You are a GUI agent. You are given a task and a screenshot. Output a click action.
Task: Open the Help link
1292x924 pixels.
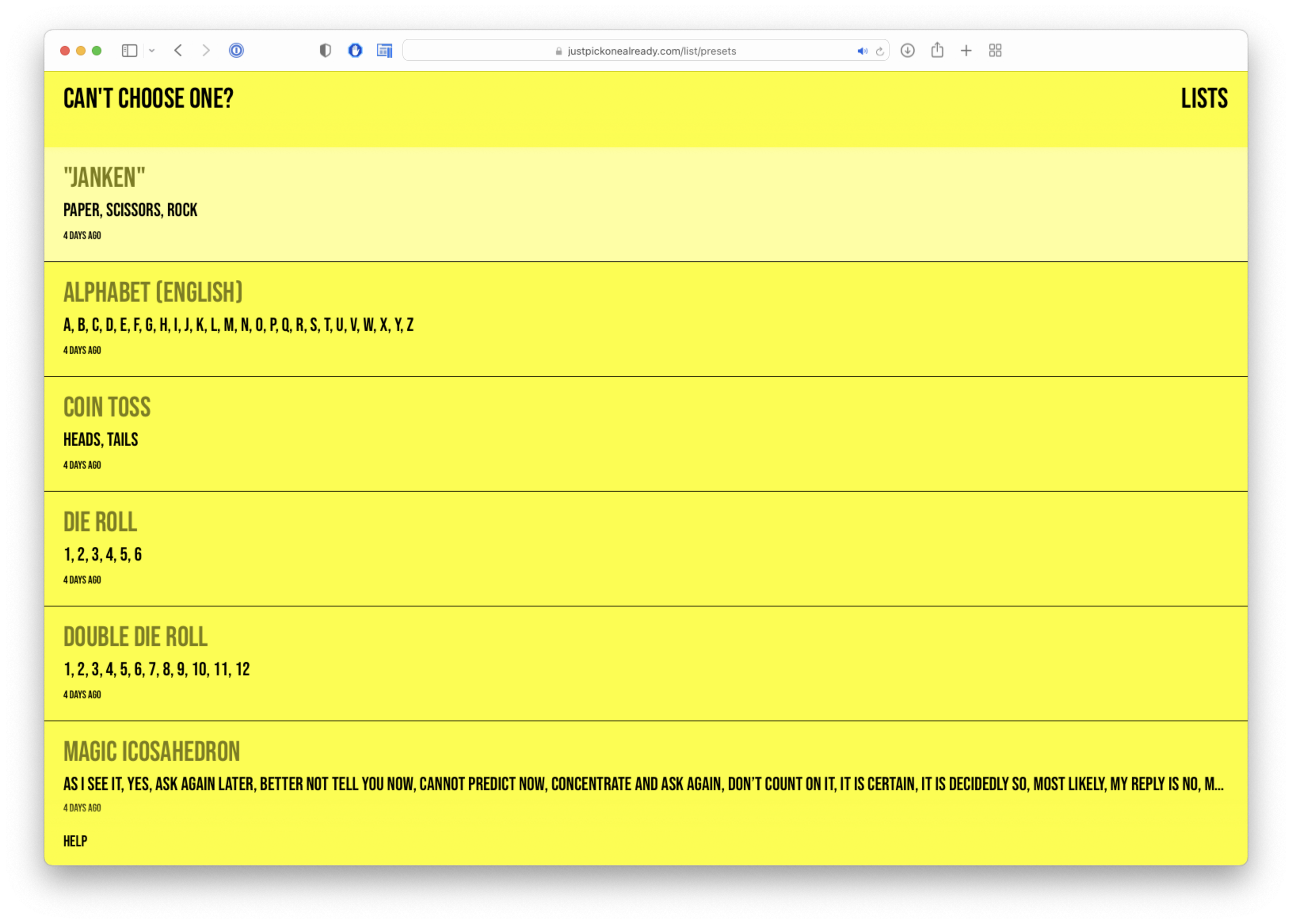[x=75, y=841]
